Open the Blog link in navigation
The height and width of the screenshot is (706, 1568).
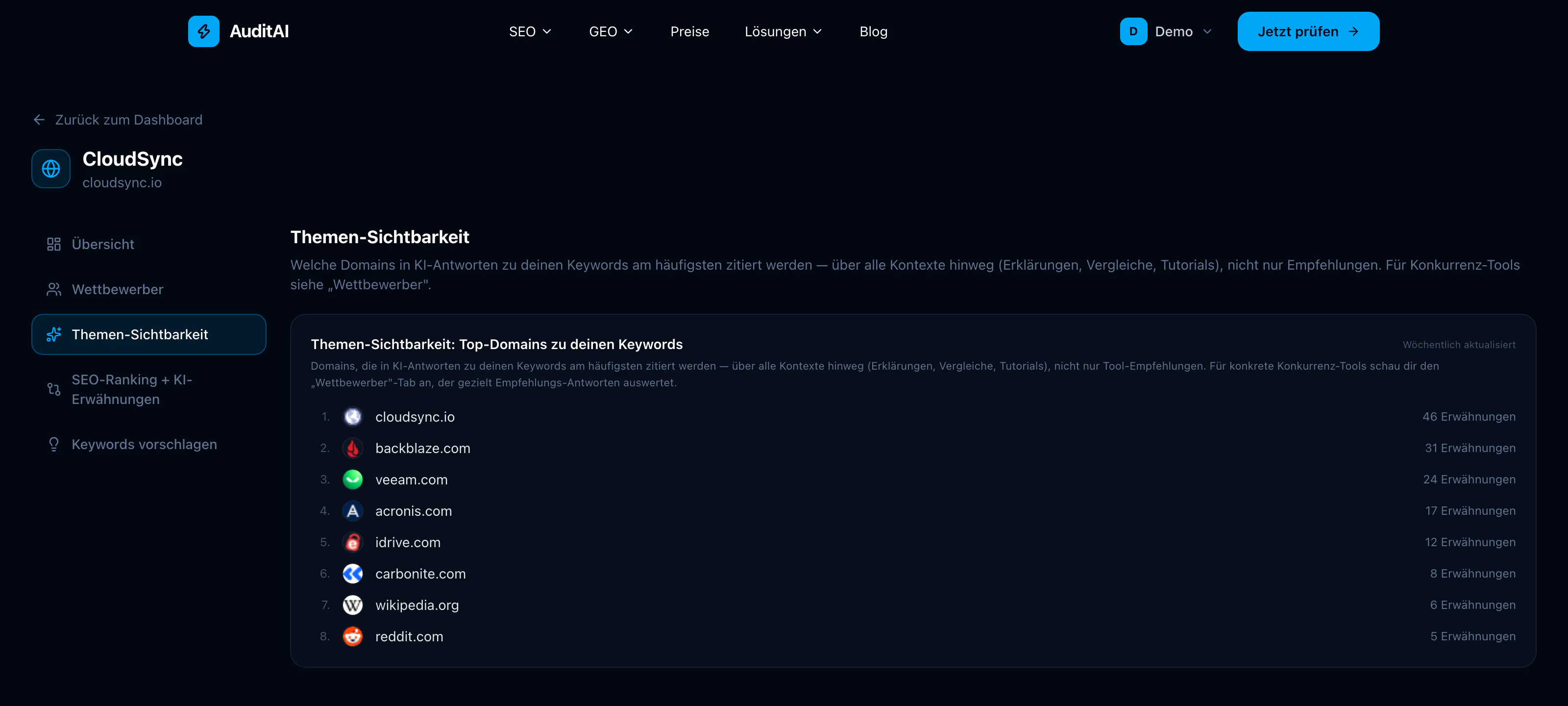[x=873, y=31]
